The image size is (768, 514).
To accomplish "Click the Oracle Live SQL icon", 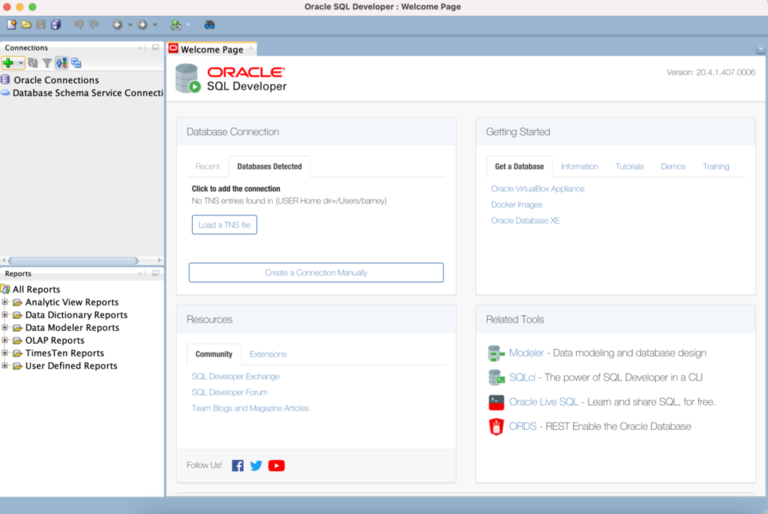I will (x=496, y=402).
